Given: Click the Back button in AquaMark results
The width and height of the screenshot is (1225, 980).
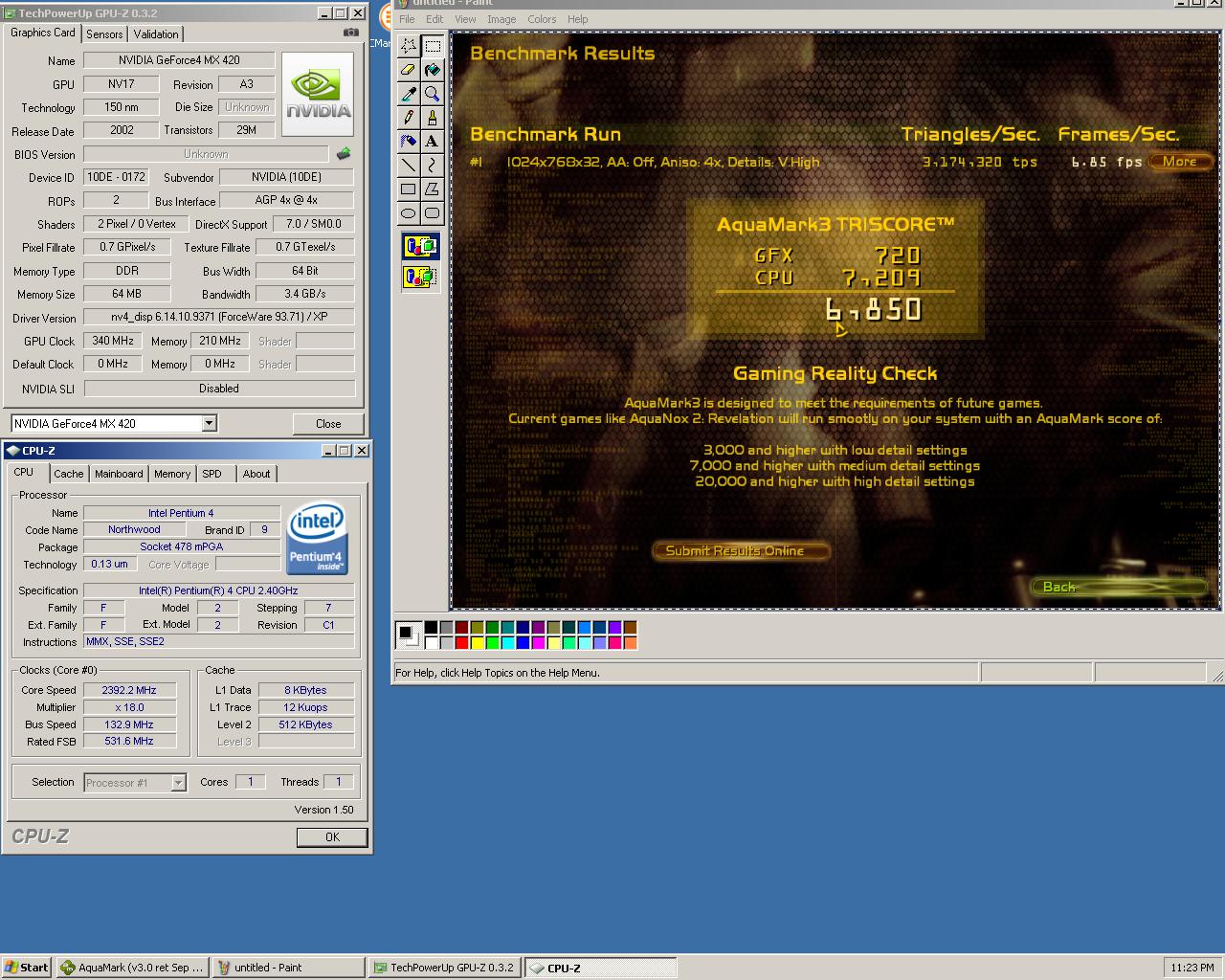Looking at the screenshot, I should [x=1118, y=587].
